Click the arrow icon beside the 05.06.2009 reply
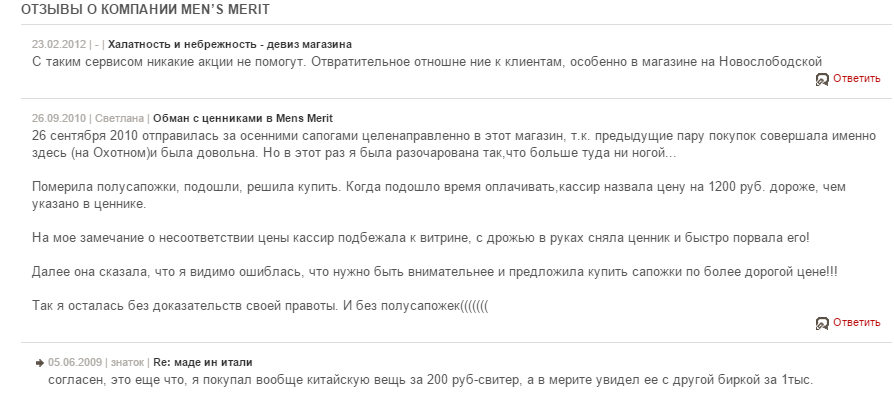The image size is (894, 397). (39, 363)
